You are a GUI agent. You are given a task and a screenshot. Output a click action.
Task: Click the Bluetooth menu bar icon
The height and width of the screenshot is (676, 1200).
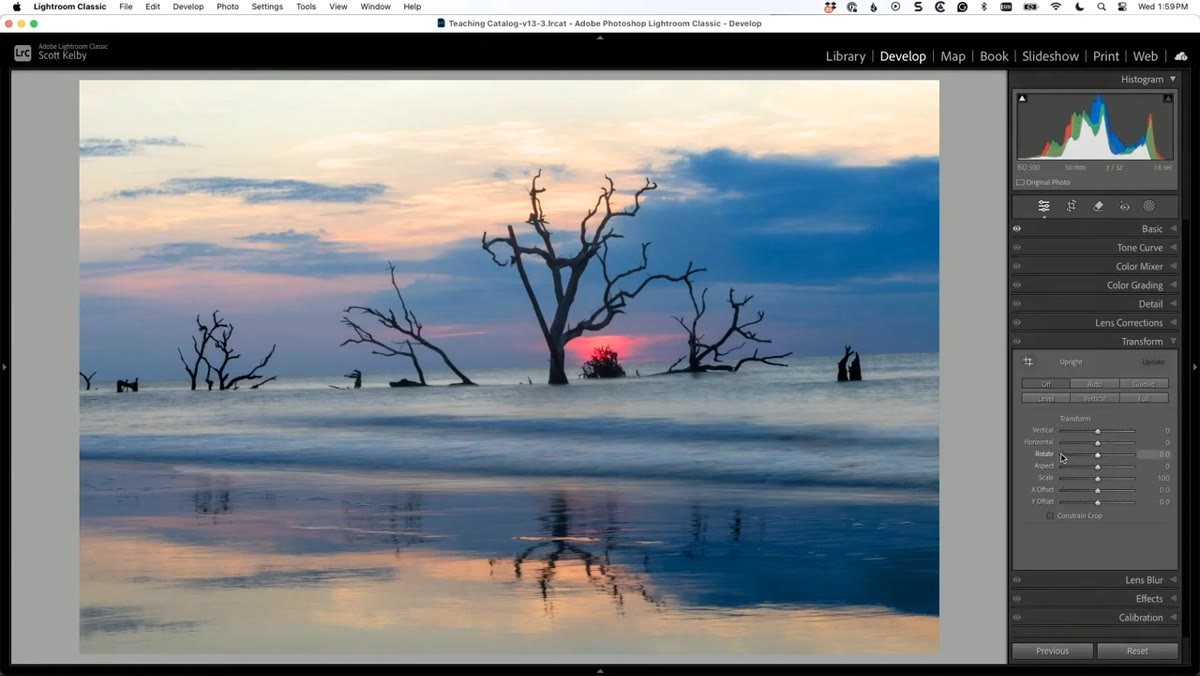pyautogui.click(x=983, y=7)
